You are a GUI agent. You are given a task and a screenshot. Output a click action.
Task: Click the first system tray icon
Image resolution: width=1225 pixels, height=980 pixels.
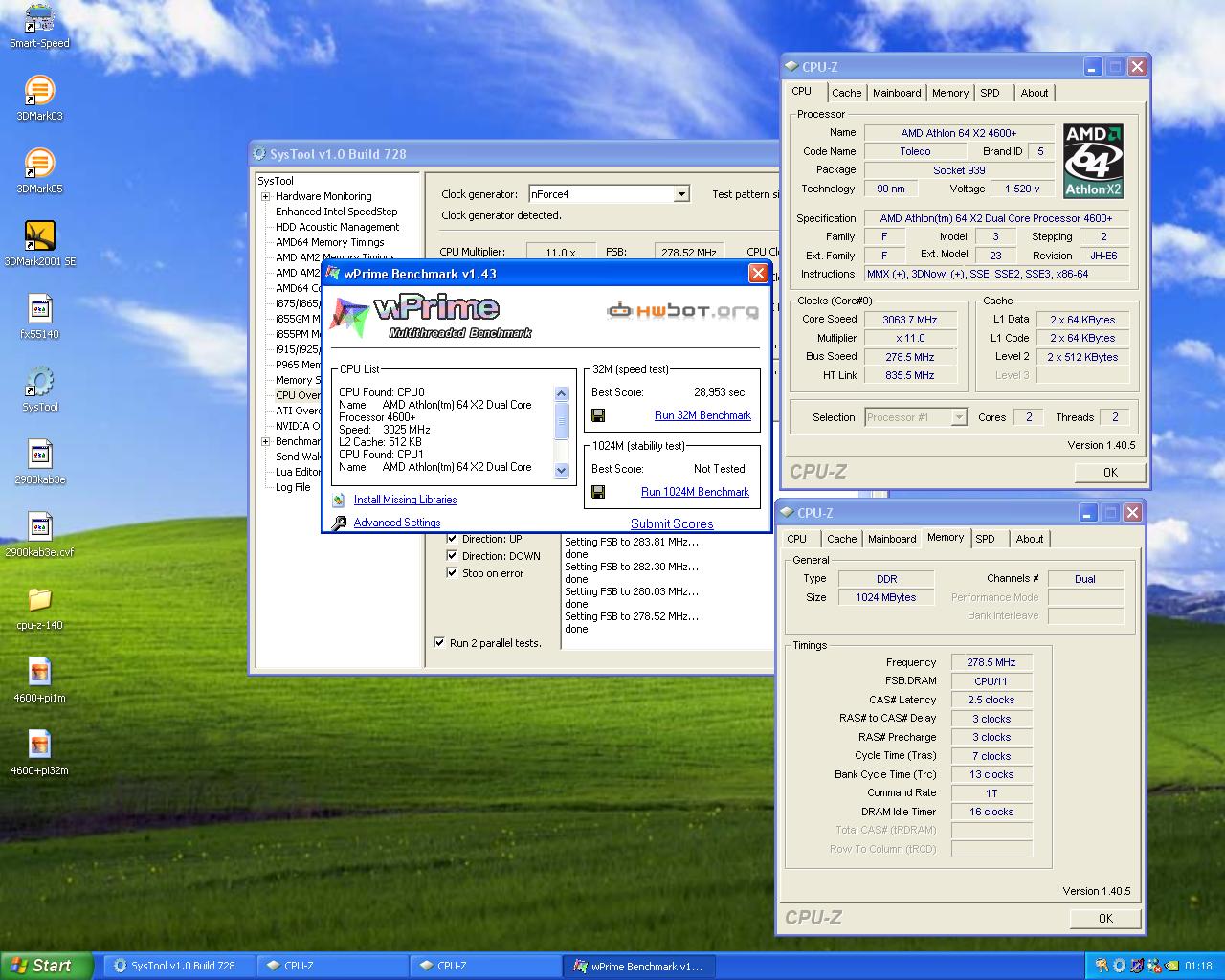pyautogui.click(x=1102, y=966)
